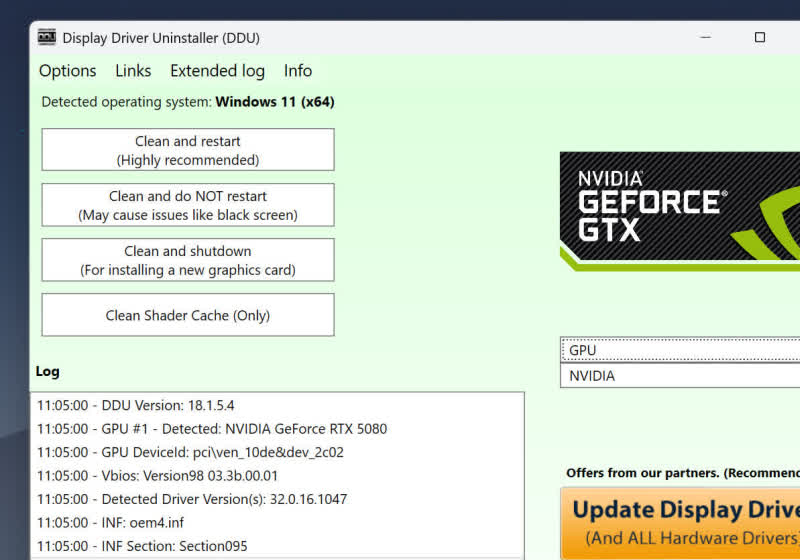Viewport: 800px width, 560px height.
Task: Open the Extended log menu
Action: 217,71
